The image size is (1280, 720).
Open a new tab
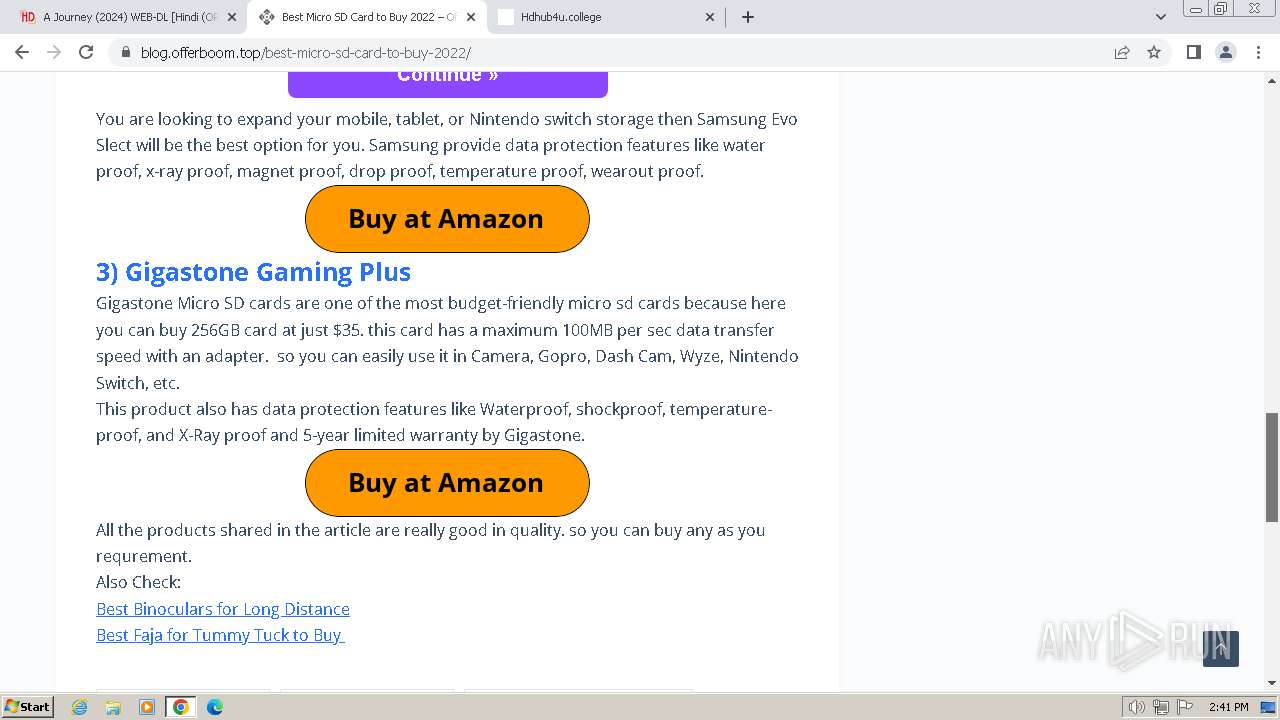(x=748, y=17)
